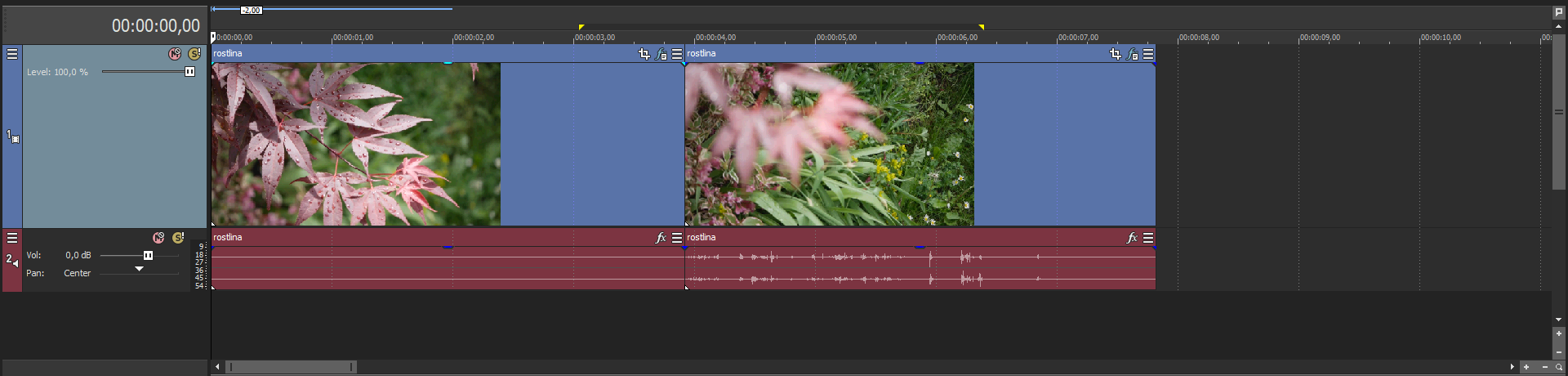Click the Pan Center value

(x=78, y=273)
